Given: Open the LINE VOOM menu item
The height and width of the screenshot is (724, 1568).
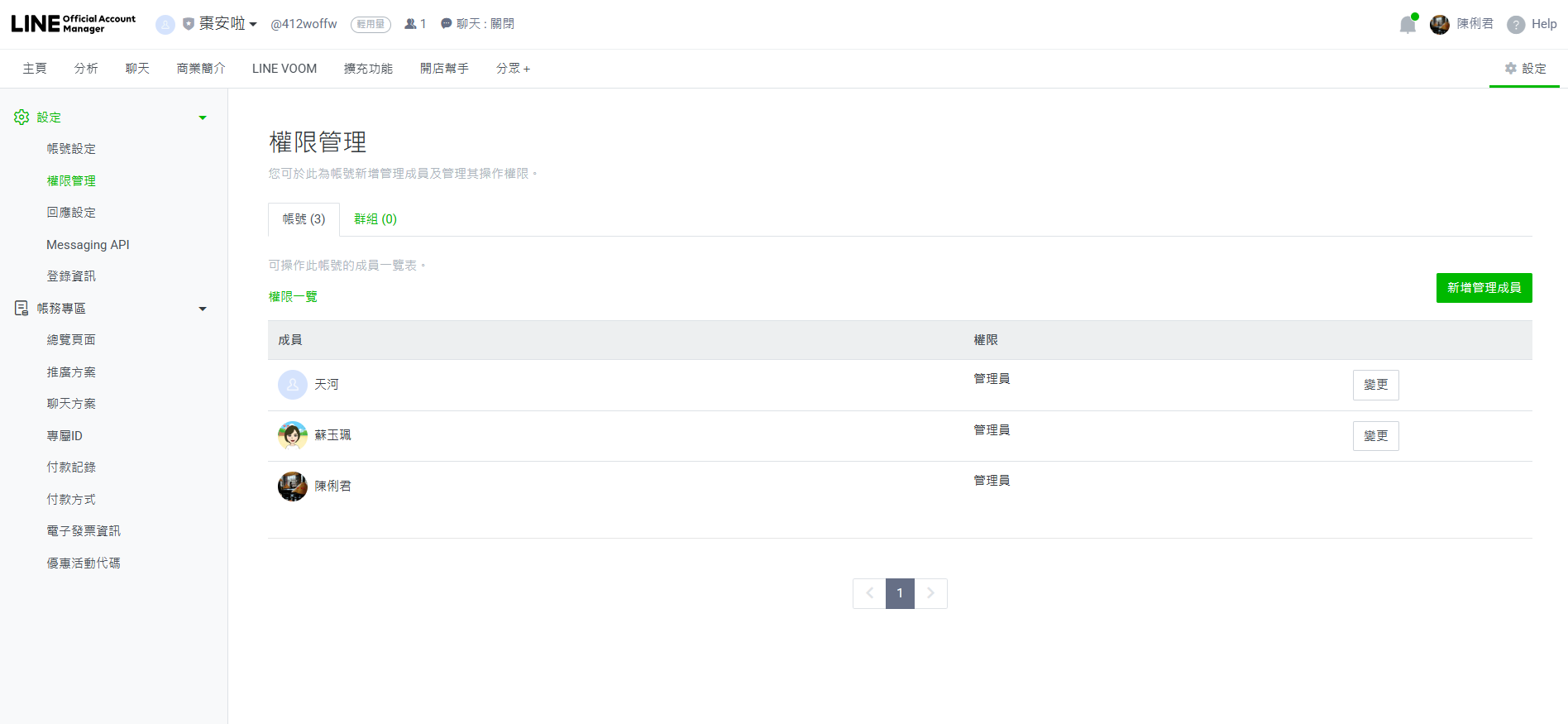Looking at the screenshot, I should click(284, 69).
